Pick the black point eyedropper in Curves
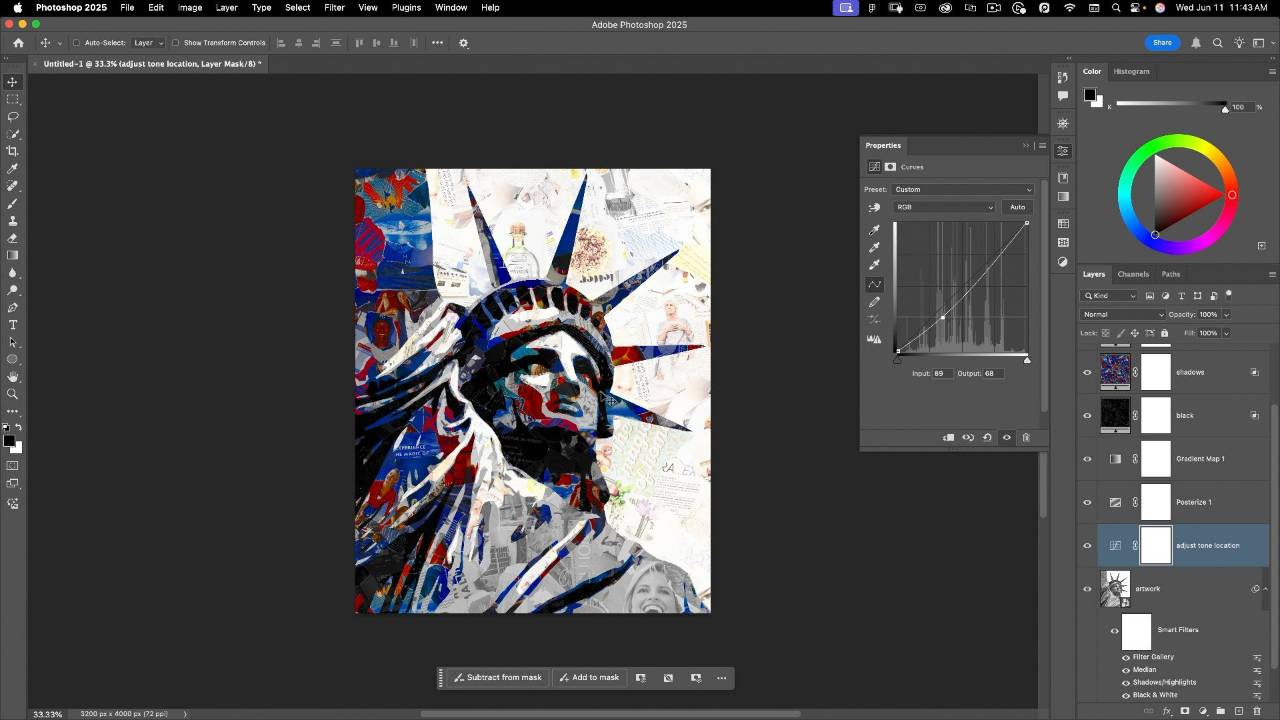This screenshot has height=720, width=1280. coord(874,229)
